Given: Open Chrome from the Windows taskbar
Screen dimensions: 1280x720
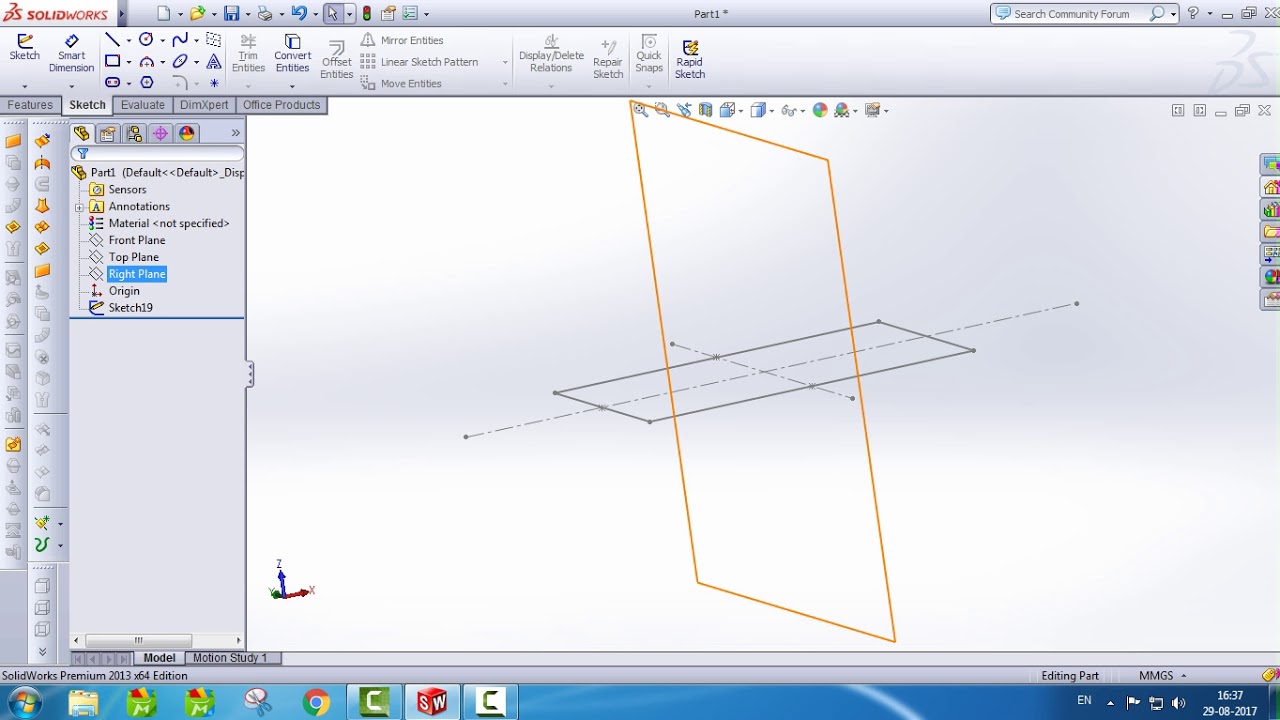Looking at the screenshot, I should pos(316,703).
